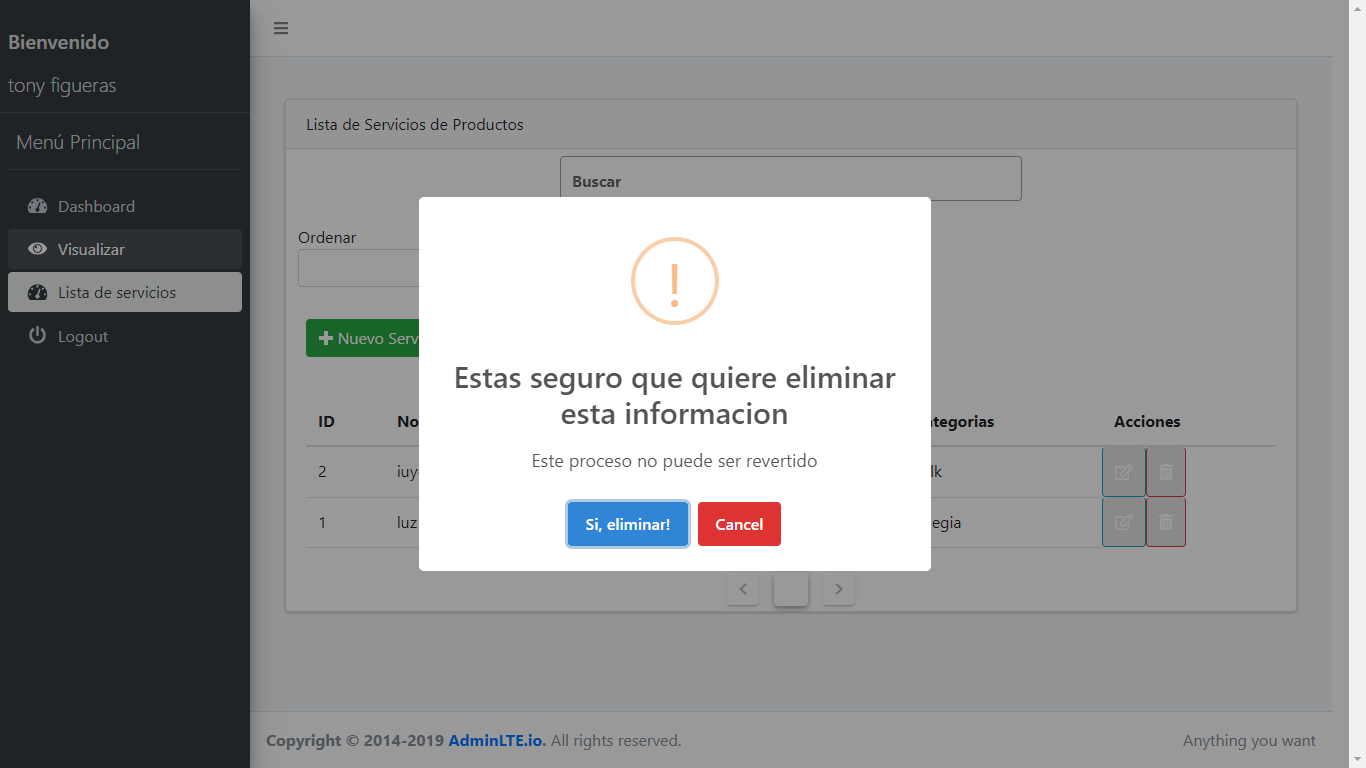
Task: Click inside the Buscar search field
Action: click(x=790, y=179)
